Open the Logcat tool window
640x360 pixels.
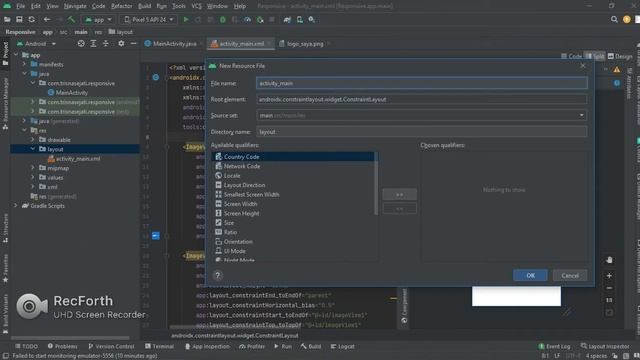pyautogui.click(x=342, y=346)
